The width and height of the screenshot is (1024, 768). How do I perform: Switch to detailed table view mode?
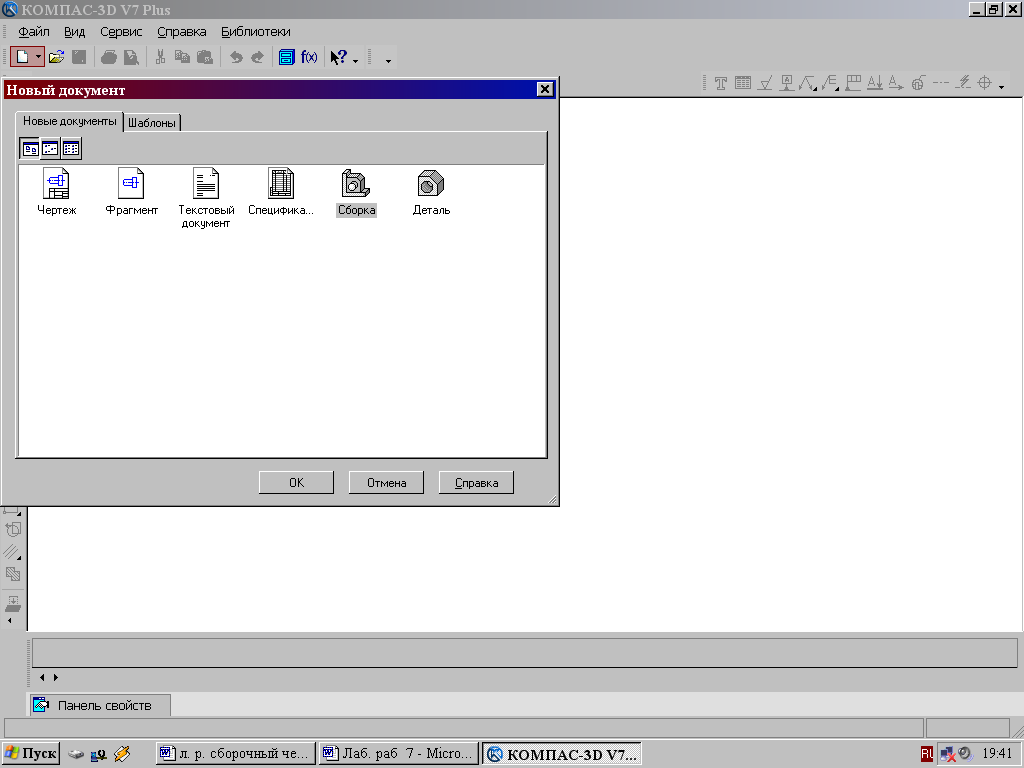click(71, 148)
